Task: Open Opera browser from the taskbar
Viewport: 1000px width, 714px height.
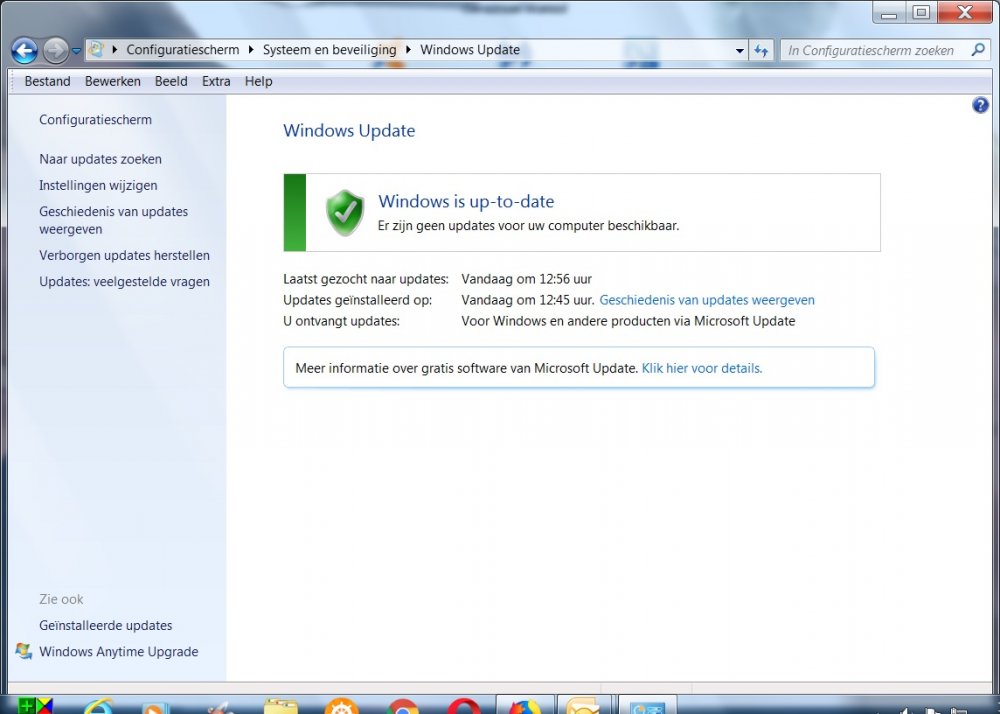Action: point(464,706)
